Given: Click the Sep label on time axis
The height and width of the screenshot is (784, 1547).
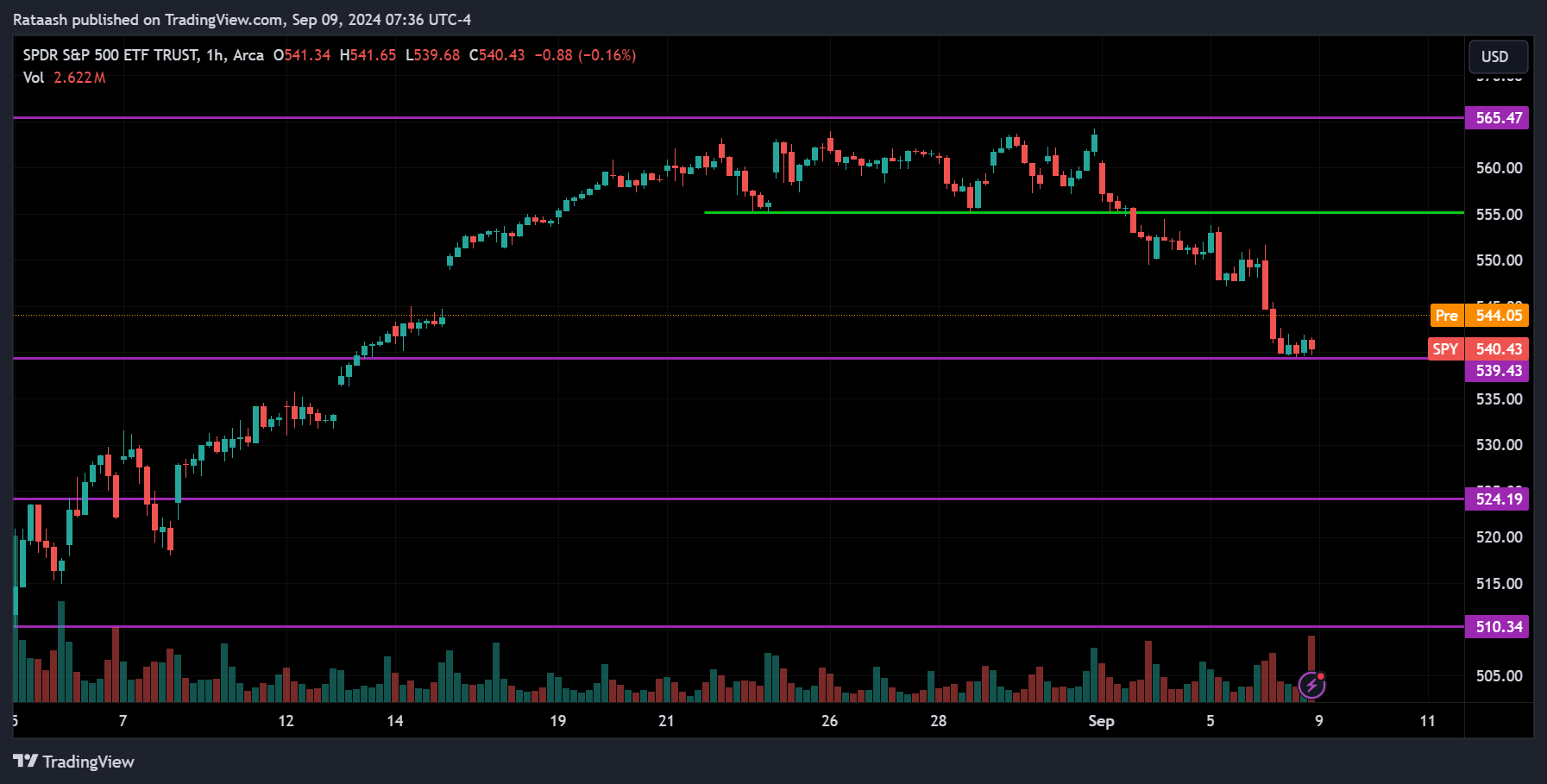Looking at the screenshot, I should (1101, 721).
